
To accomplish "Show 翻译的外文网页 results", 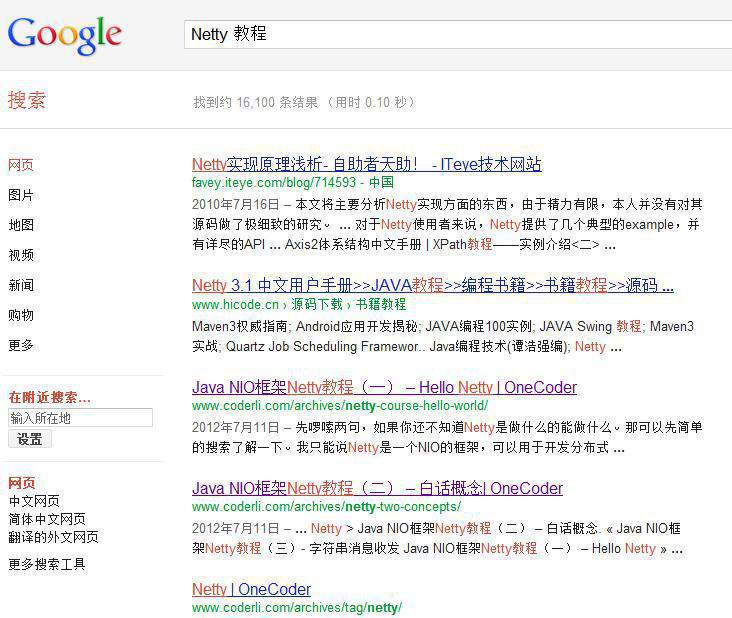I will 53,537.
